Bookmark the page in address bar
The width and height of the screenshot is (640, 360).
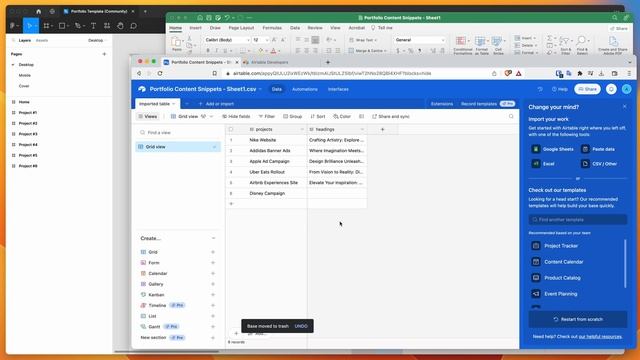[x=215, y=73]
